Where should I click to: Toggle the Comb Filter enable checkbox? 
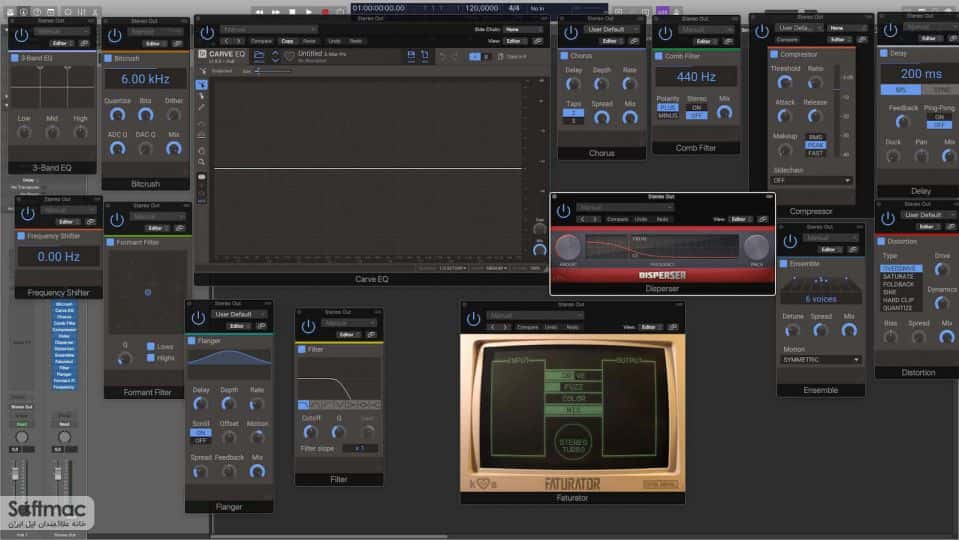point(659,56)
